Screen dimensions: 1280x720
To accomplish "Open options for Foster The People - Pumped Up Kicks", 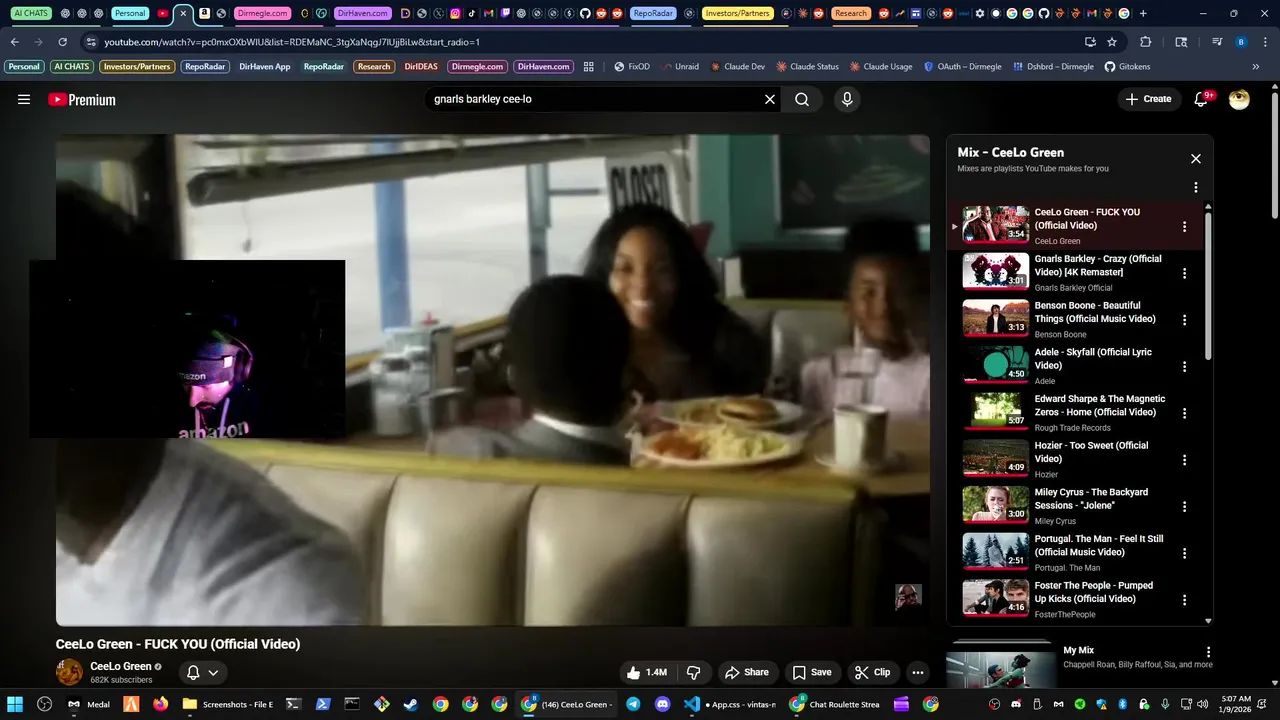I will [1184, 600].
